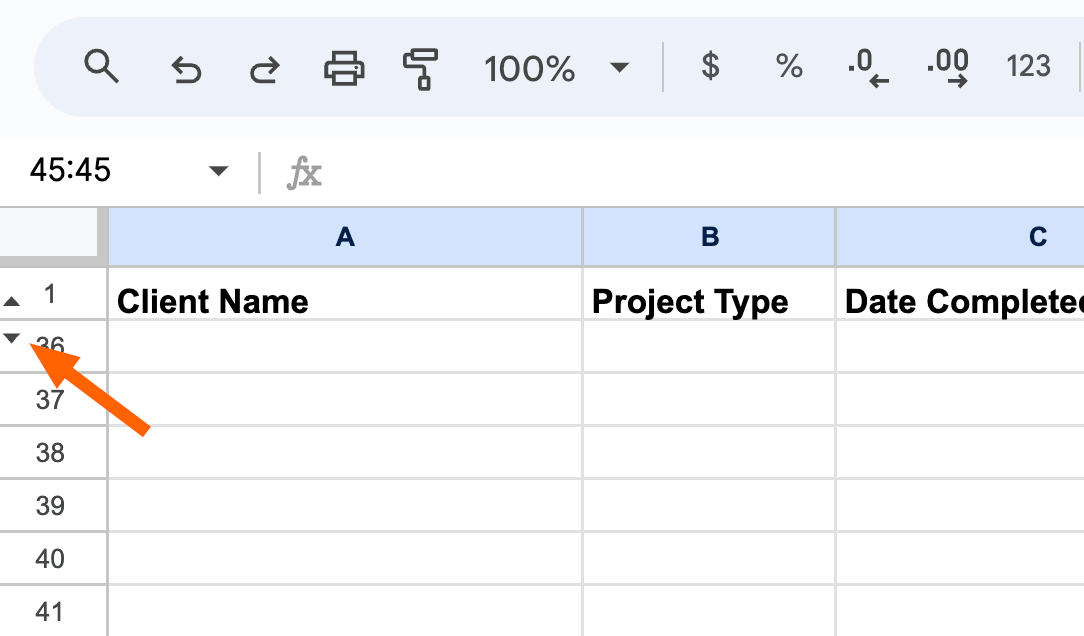Screen dimensions: 1084x636
Task: Select column A header
Action: pyautogui.click(x=345, y=237)
